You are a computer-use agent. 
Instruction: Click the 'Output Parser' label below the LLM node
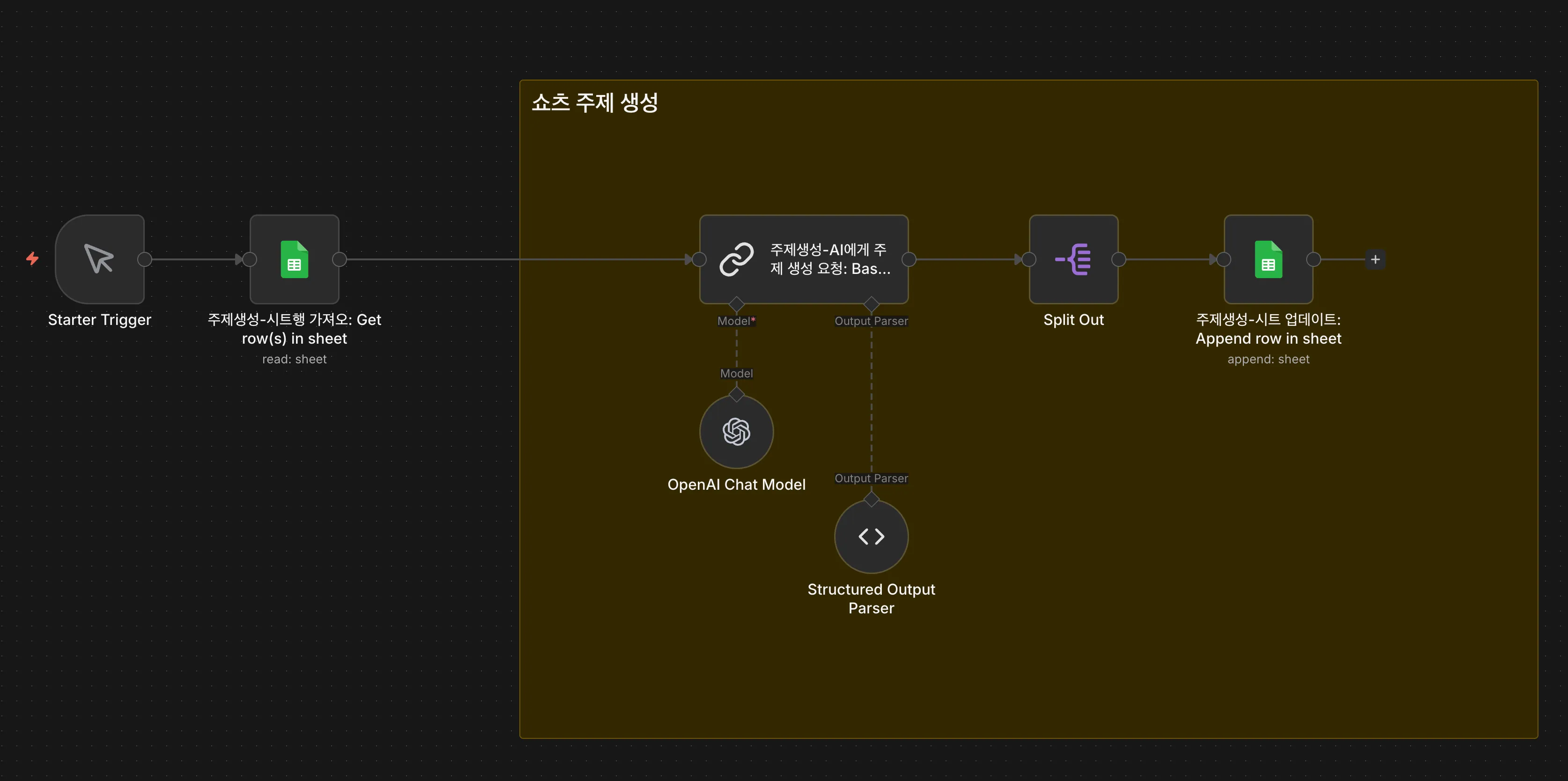[x=871, y=321]
